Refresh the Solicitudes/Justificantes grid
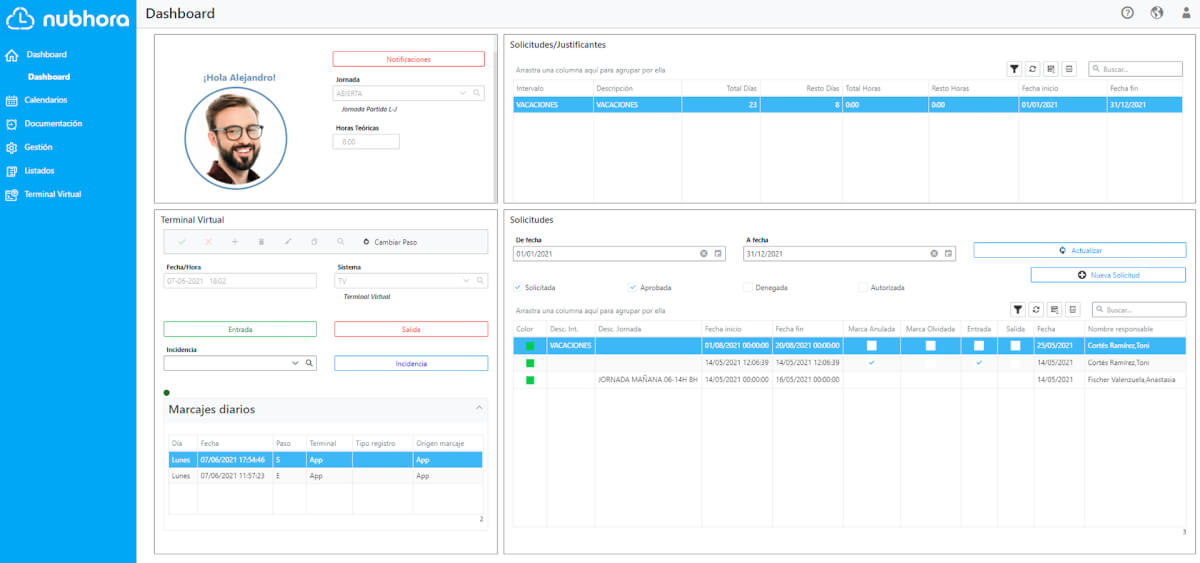The image size is (1200, 563). [x=1032, y=69]
